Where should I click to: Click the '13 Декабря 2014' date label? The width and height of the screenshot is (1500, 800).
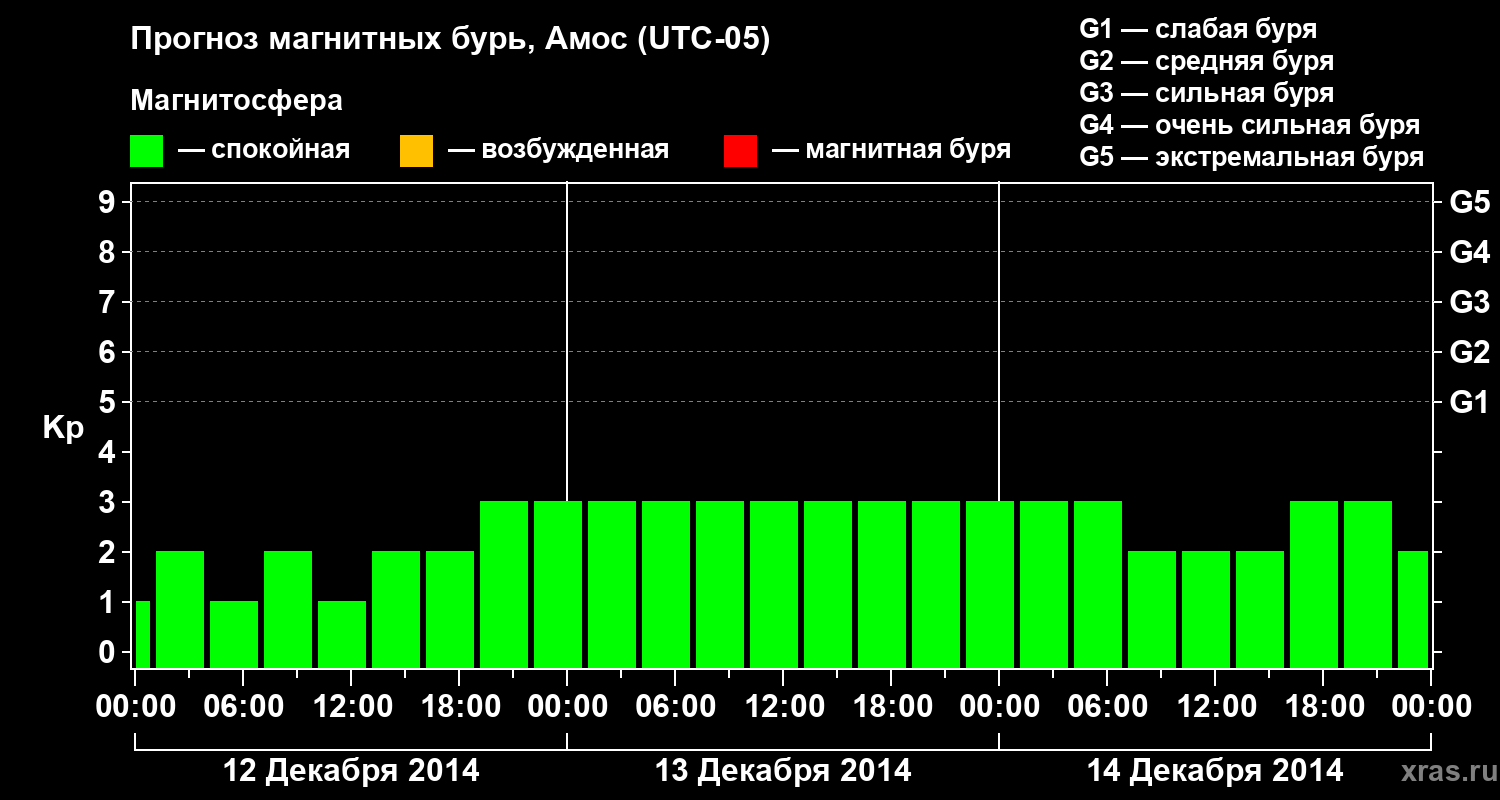coord(783,771)
